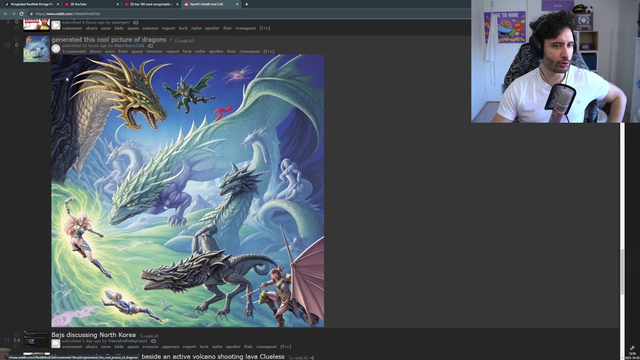This screenshot has height=360, width=640.
Task: Switch to the YouTube tab
Action: [x=91, y=4]
